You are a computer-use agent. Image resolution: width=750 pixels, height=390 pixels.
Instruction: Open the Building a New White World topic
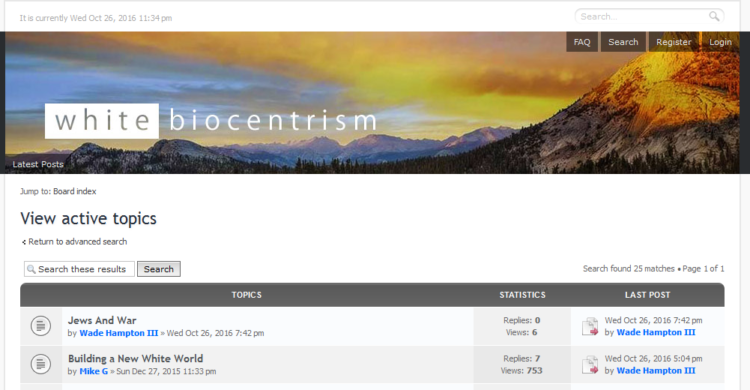tap(135, 358)
